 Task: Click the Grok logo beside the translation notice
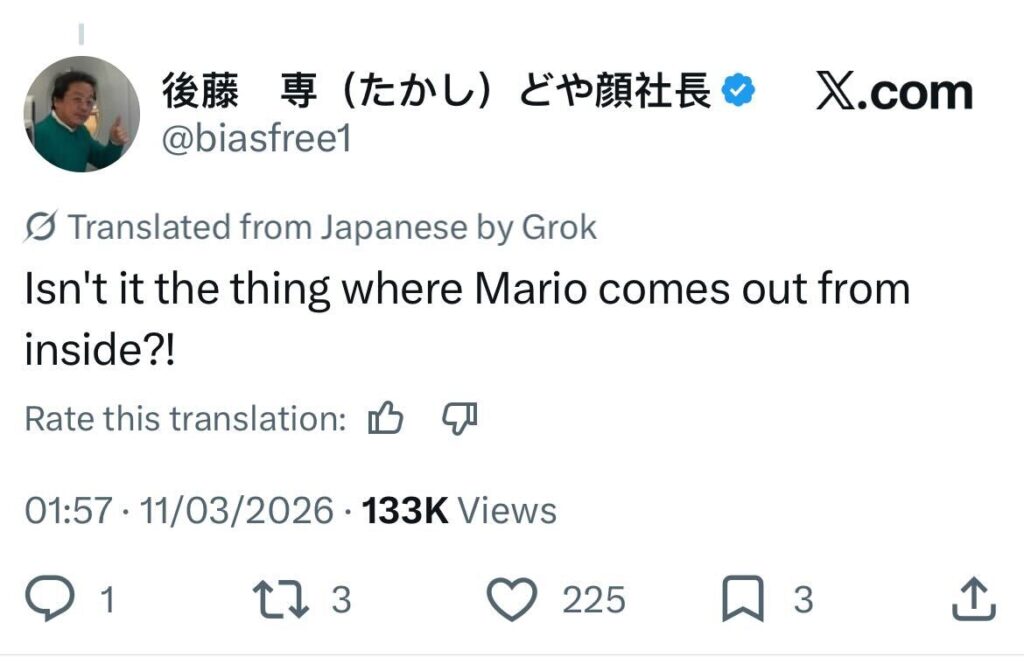(x=41, y=228)
